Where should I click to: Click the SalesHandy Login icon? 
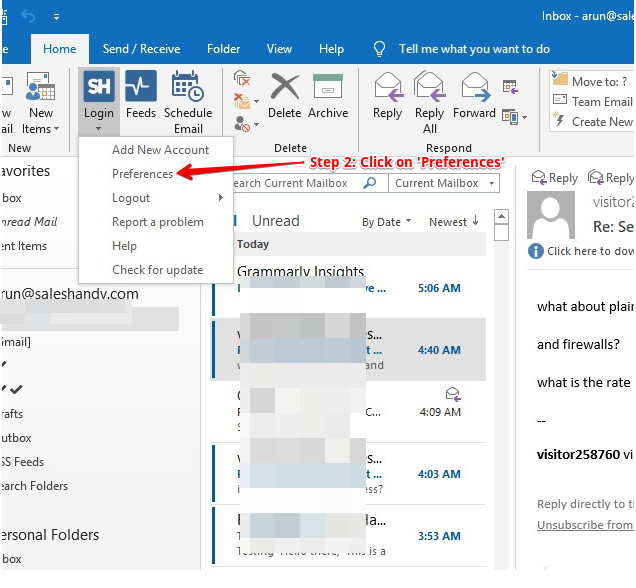[x=99, y=86]
